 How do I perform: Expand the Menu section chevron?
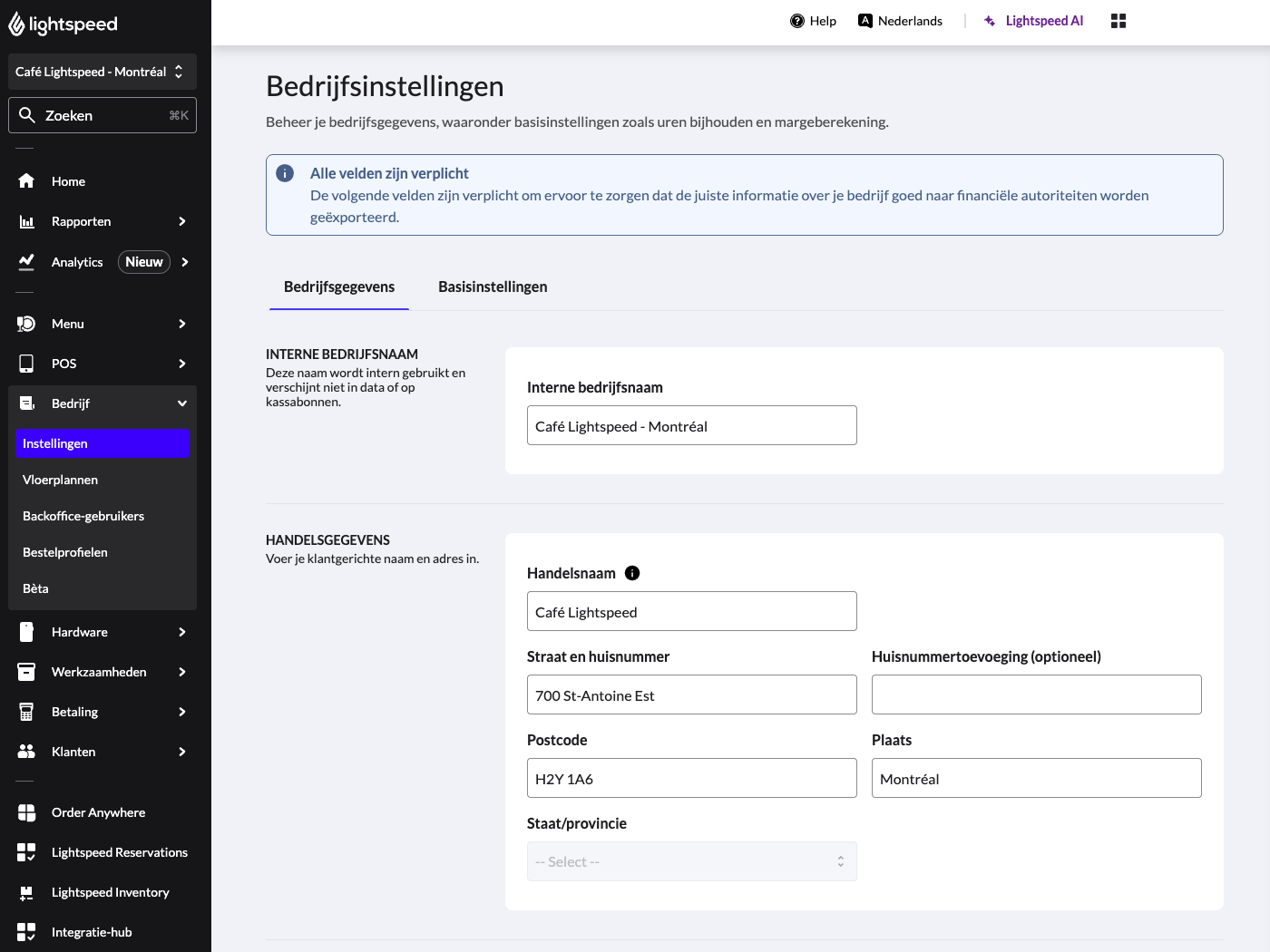(182, 324)
